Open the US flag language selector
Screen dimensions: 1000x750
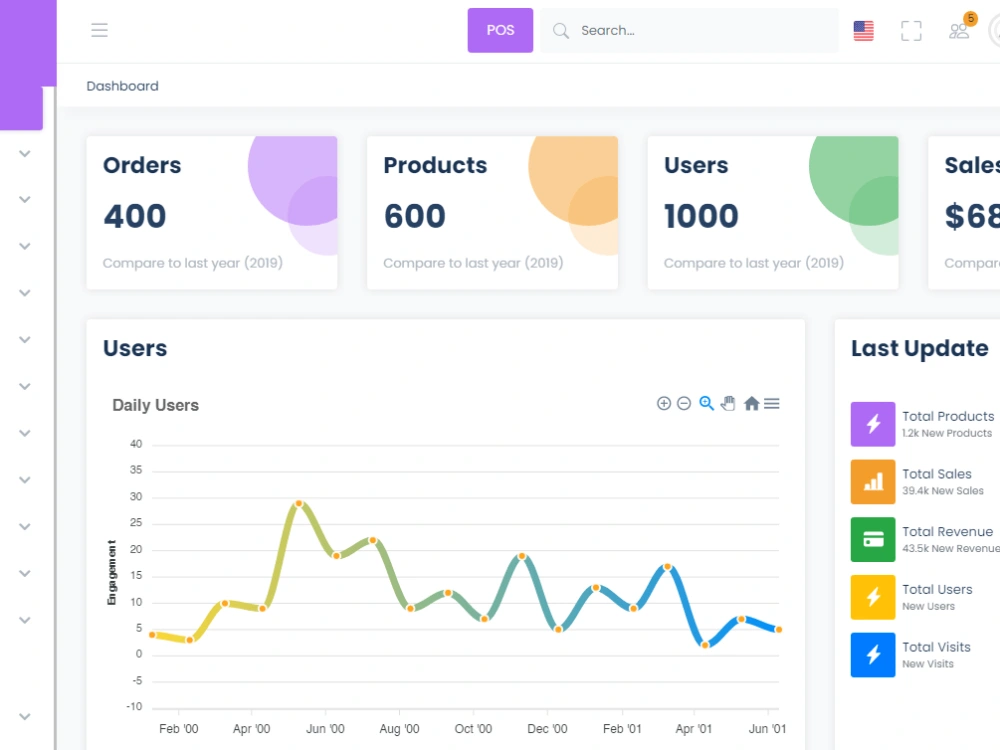click(x=864, y=31)
